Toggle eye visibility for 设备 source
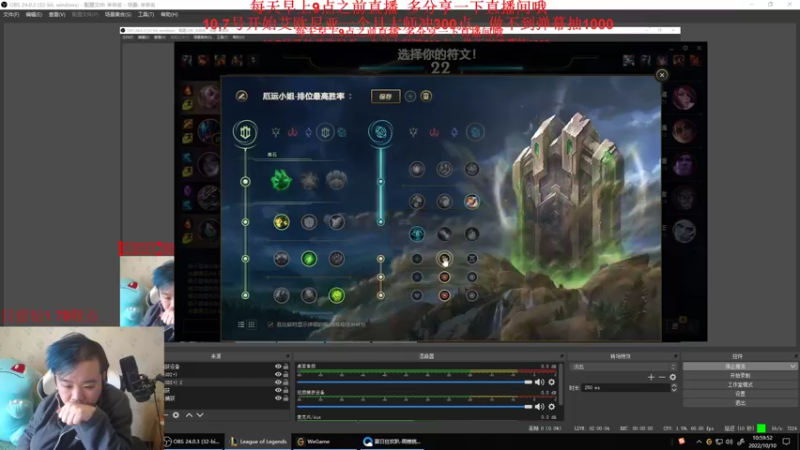Viewport: 800px width, 450px height. (x=278, y=366)
